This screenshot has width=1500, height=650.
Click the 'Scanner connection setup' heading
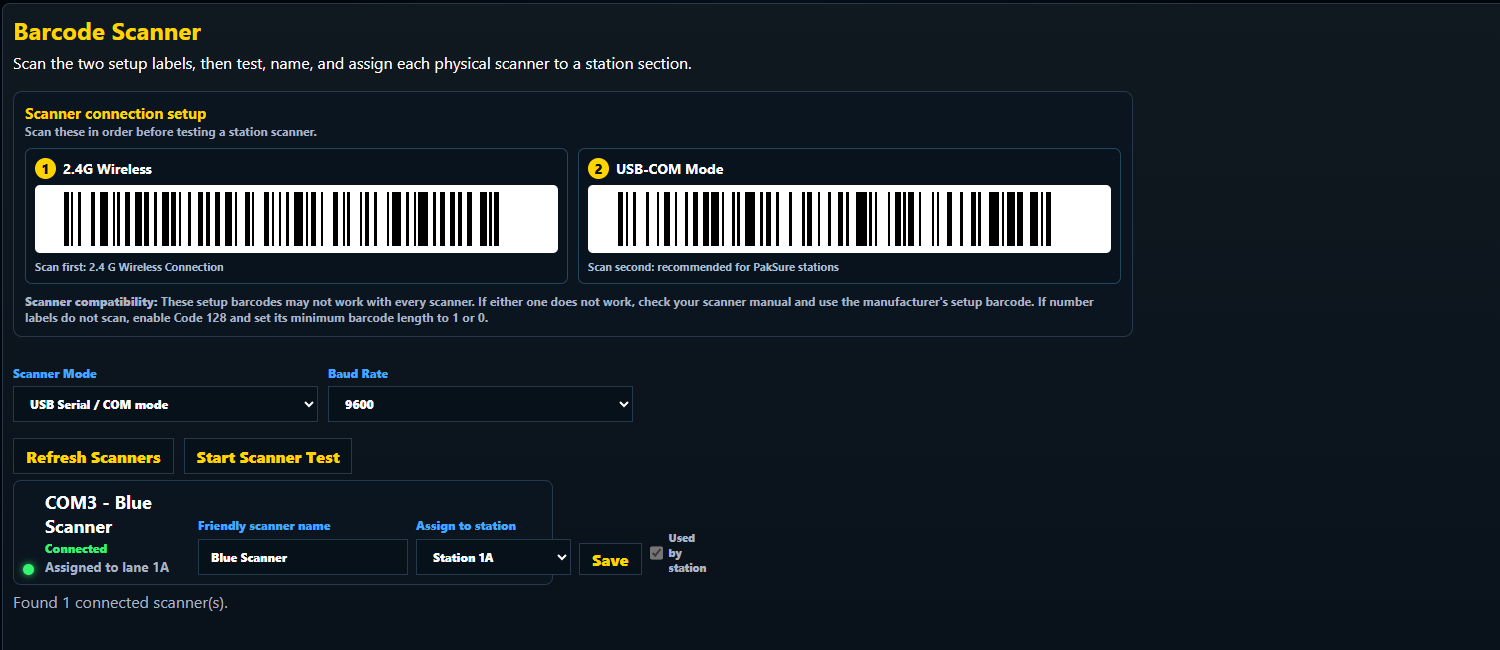[115, 114]
